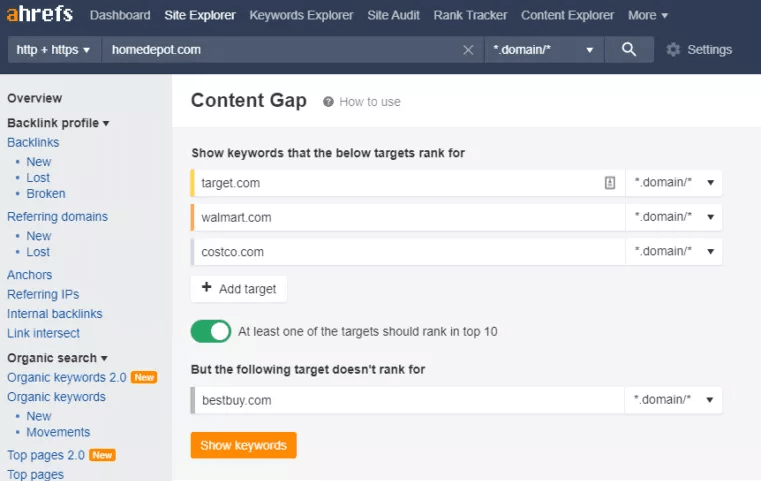761x481 pixels.
Task: Open the More menu in top navigation
Action: point(648,15)
